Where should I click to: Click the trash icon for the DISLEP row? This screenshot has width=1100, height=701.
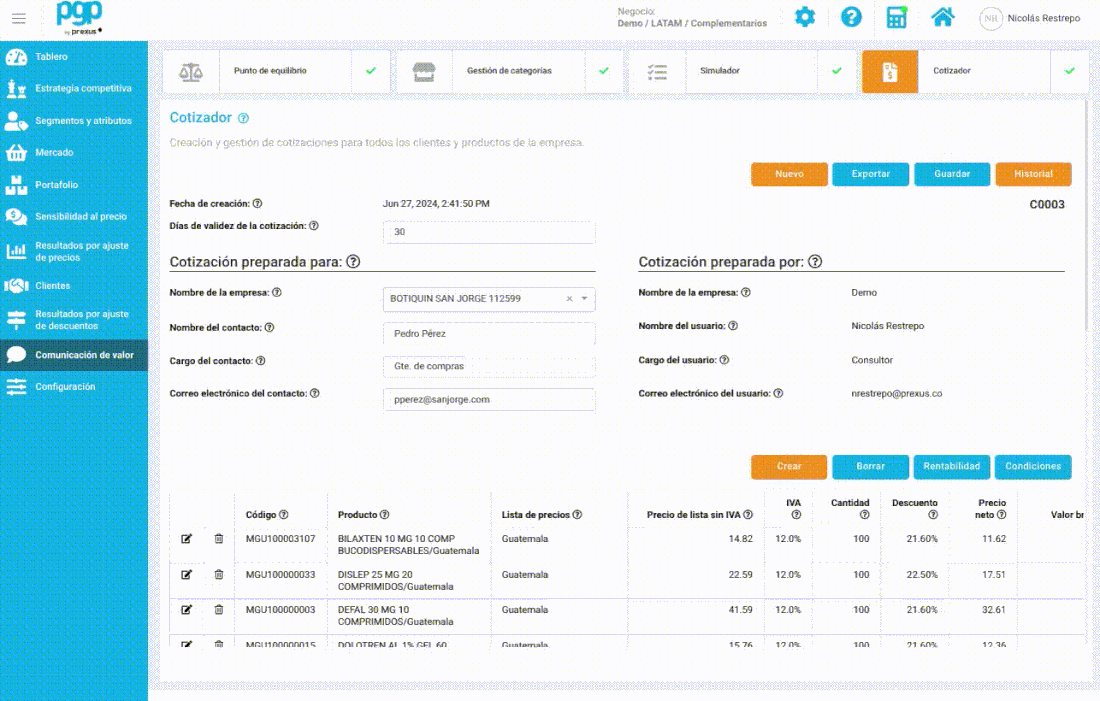218,574
